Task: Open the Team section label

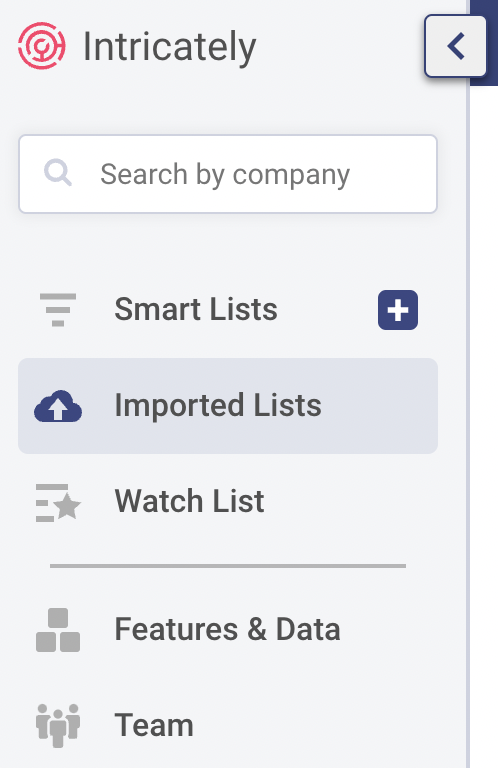Action: point(154,725)
